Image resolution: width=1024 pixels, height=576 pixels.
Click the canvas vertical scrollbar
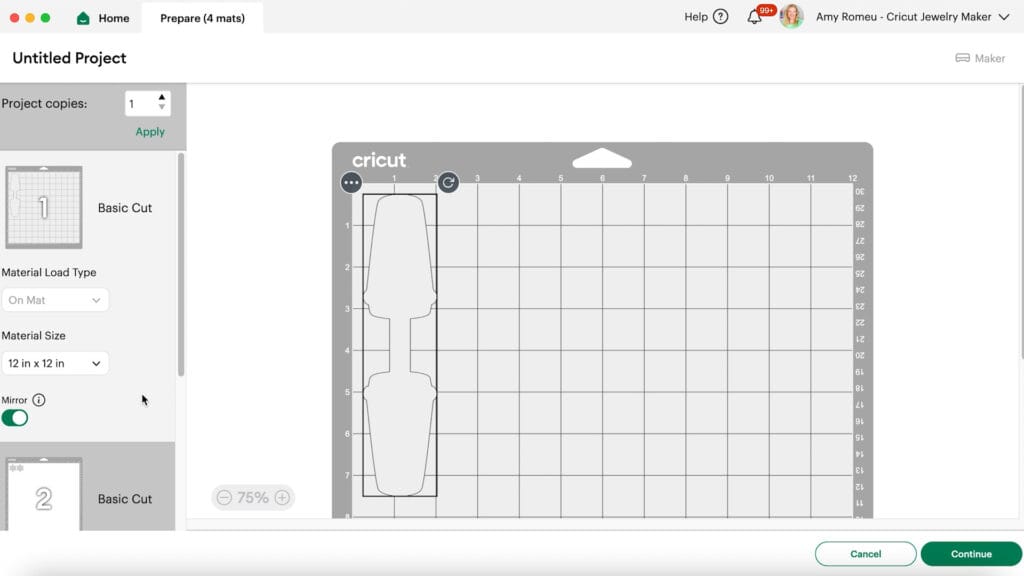tap(1021, 222)
